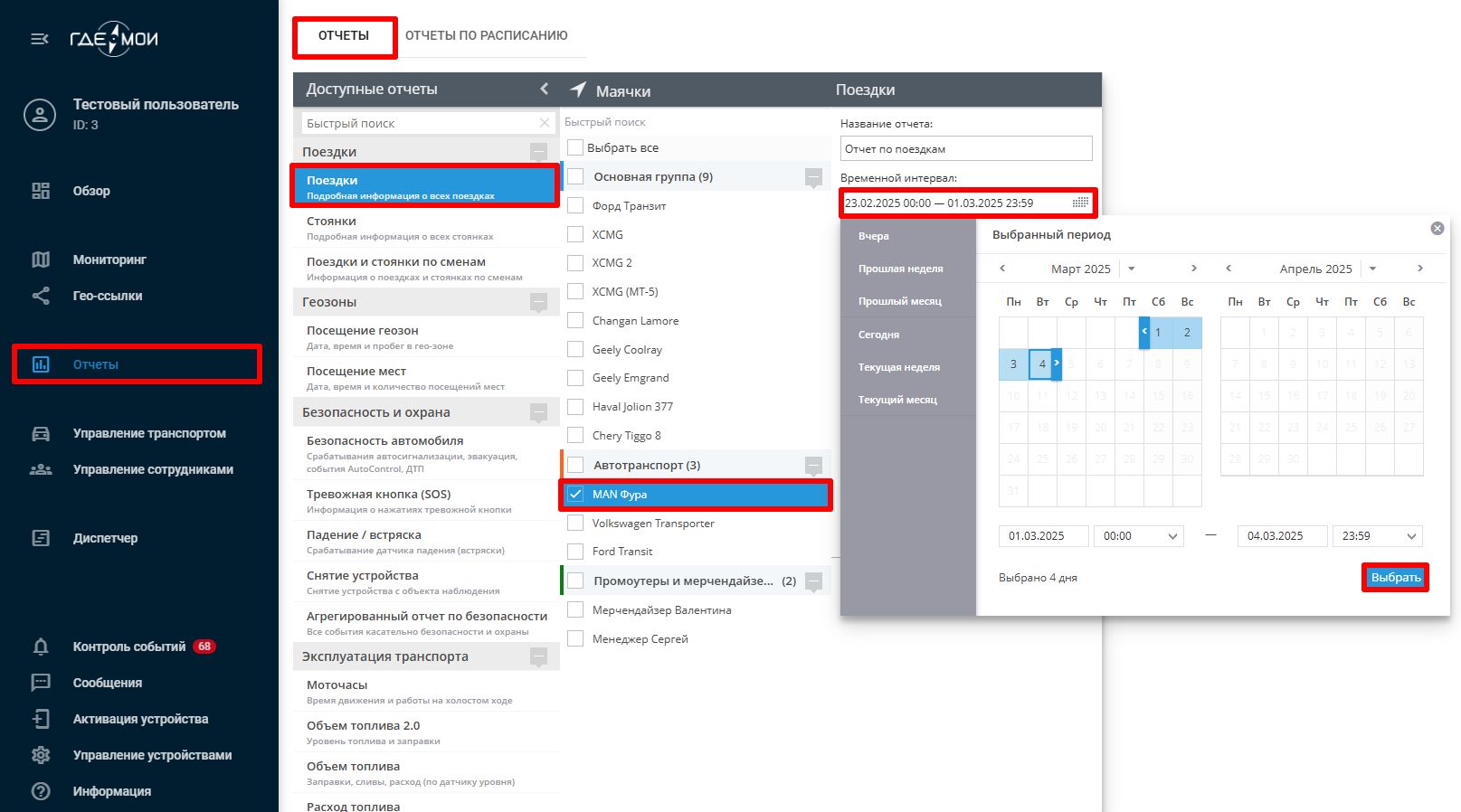1461x812 pixels.
Task: Click the Мониторинг map icon
Action: tap(41, 260)
